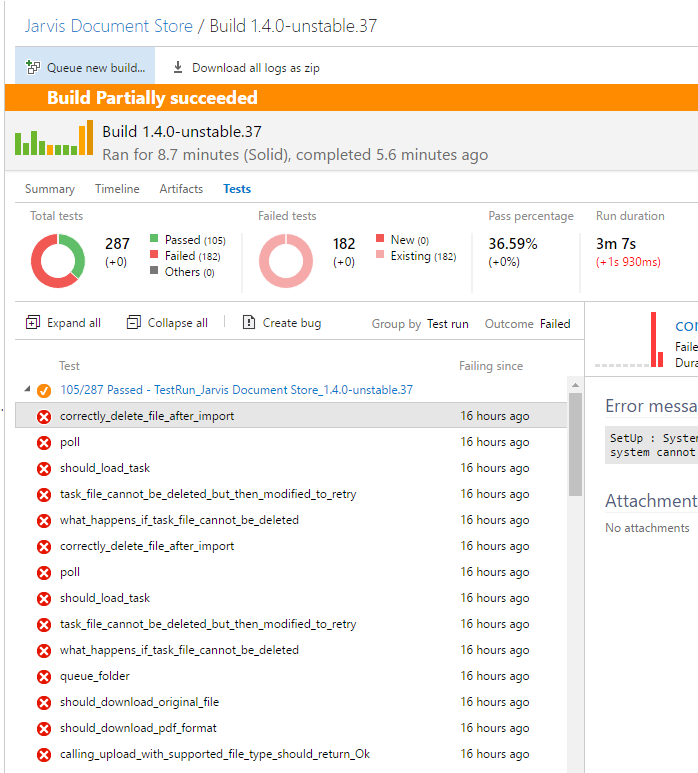
Task: Click the Queue new build icon
Action: tap(33, 68)
